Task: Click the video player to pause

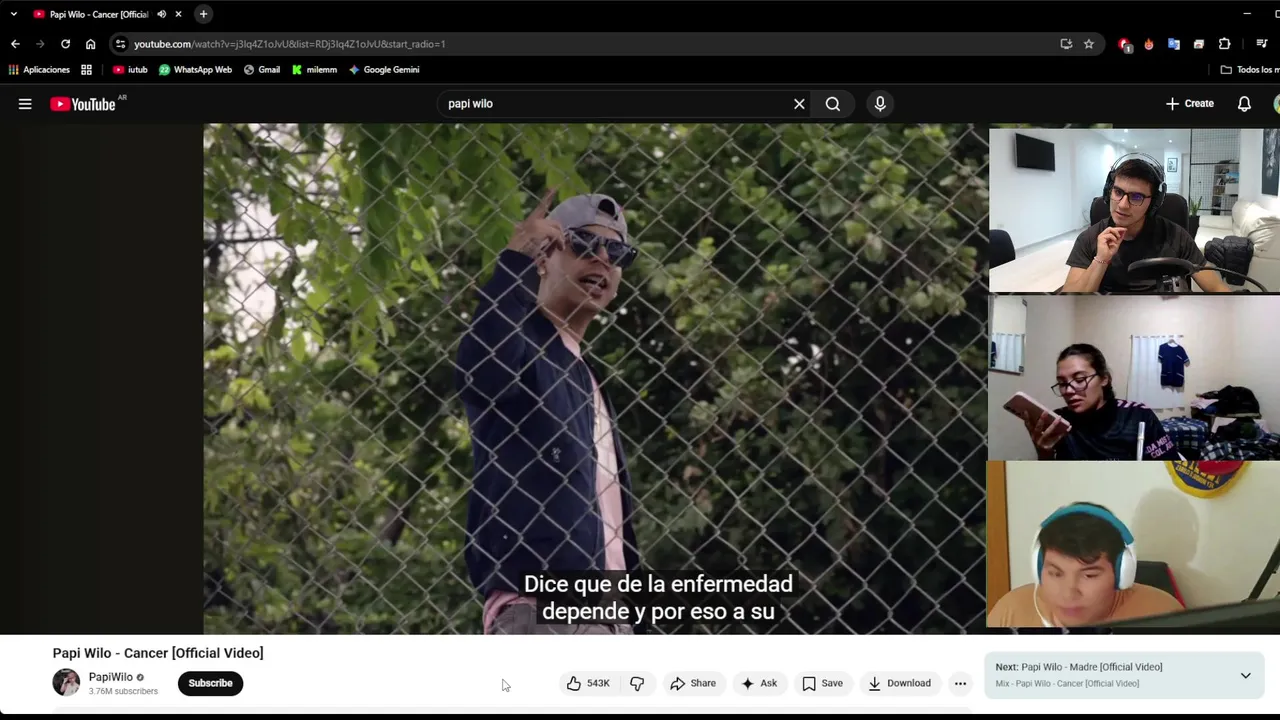Action: click(x=595, y=379)
